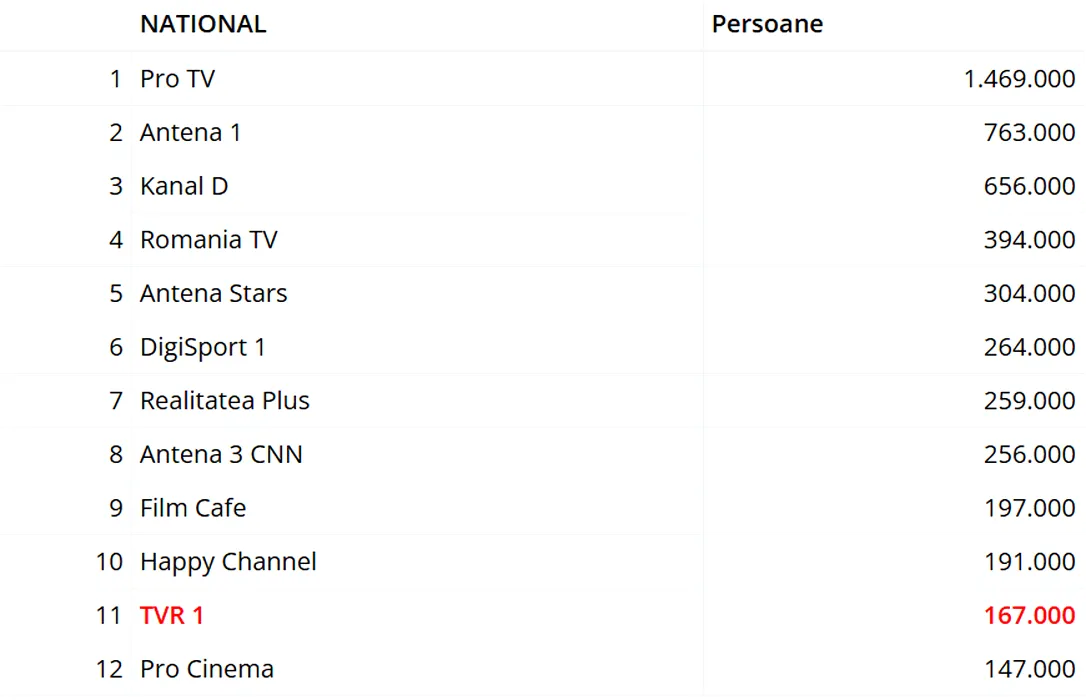
Task: Select the Pro Cinema channel name
Action: tap(206, 669)
